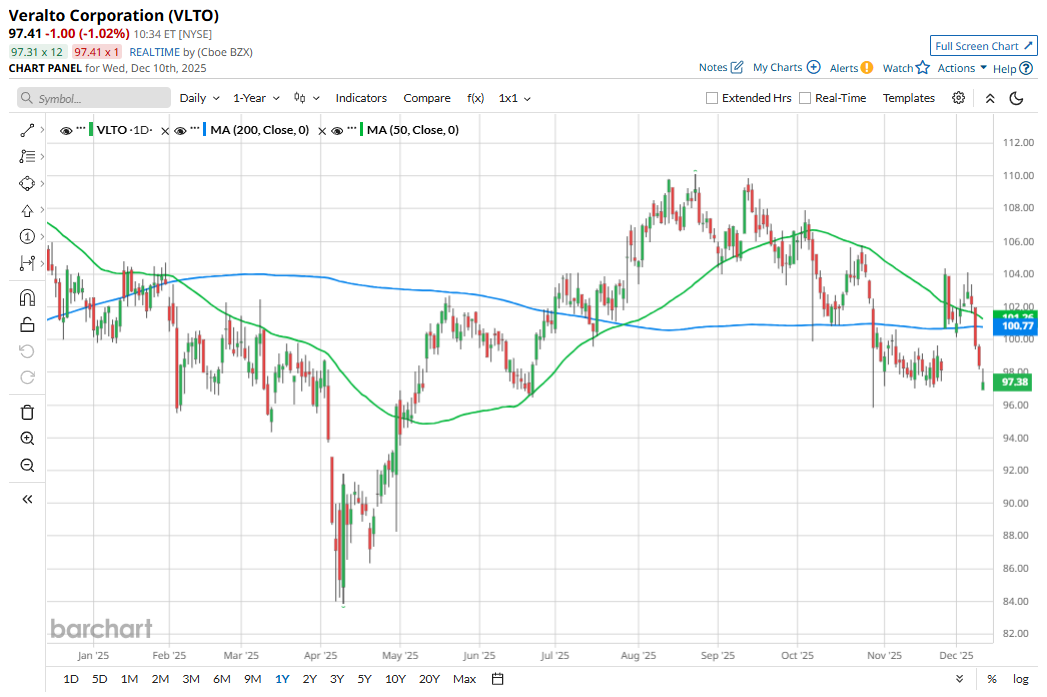Collapse the drawing toolbar with double chevron
The image size is (1047, 697).
click(x=27, y=499)
